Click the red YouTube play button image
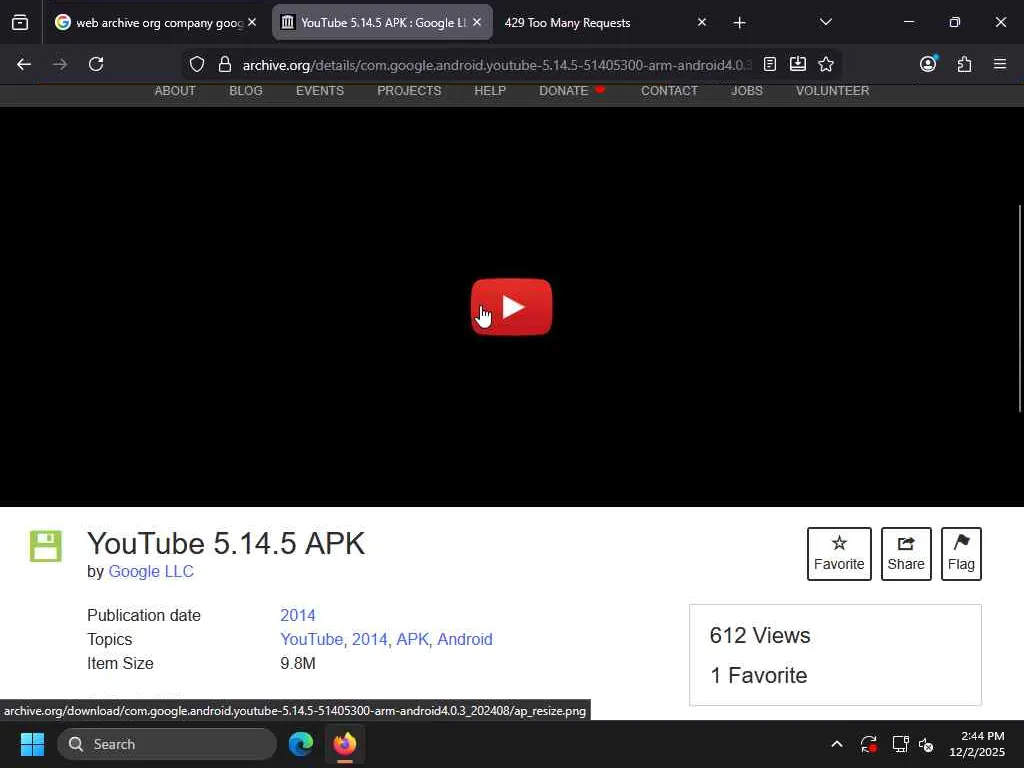The image size is (1024, 768). tap(511, 307)
